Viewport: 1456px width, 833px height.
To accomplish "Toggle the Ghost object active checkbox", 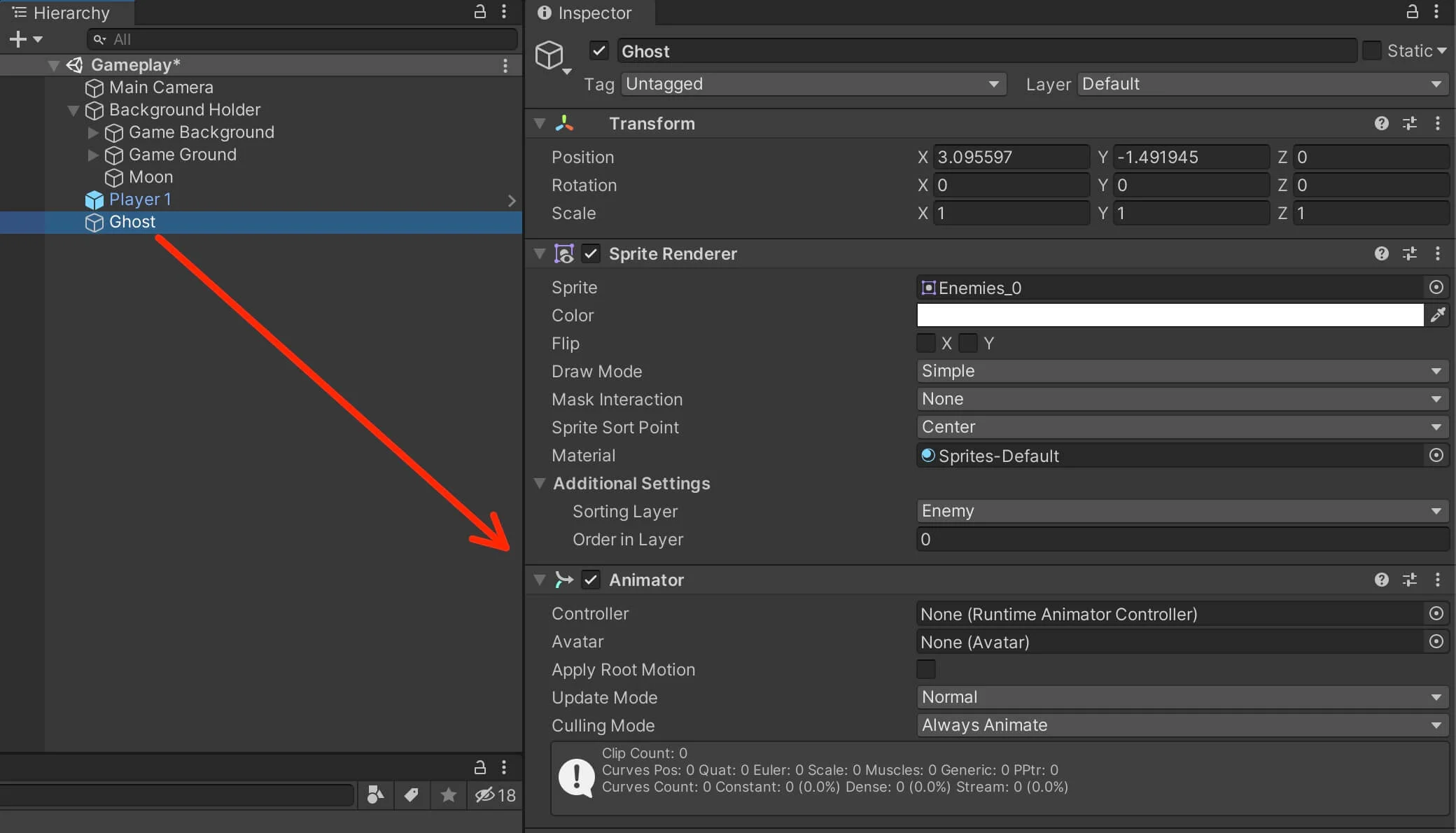I will (x=598, y=50).
